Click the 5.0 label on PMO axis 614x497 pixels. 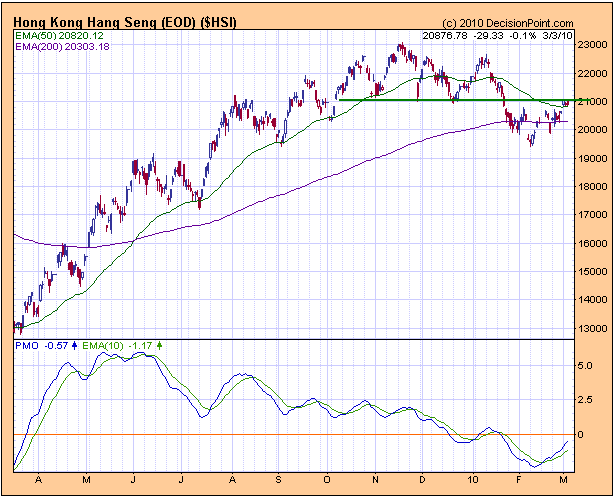(x=586, y=366)
